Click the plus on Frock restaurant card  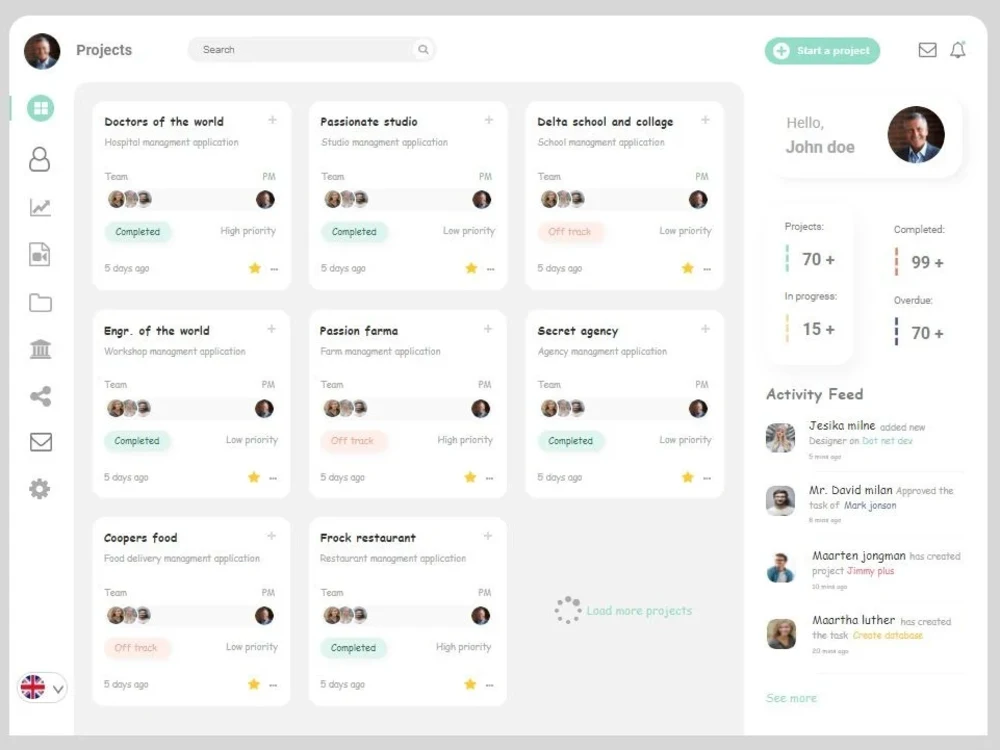click(488, 536)
